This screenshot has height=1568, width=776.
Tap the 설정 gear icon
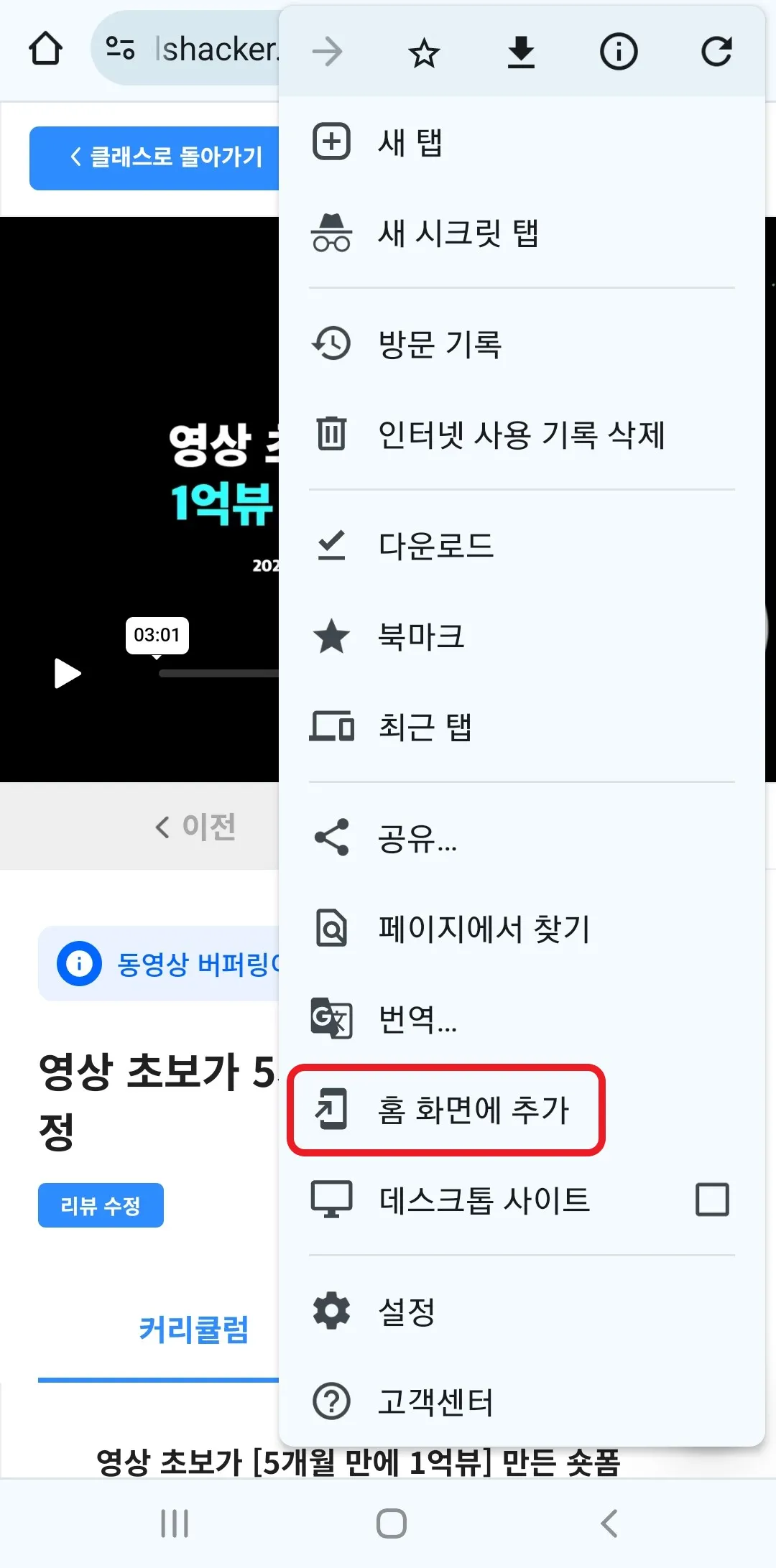click(x=331, y=1311)
